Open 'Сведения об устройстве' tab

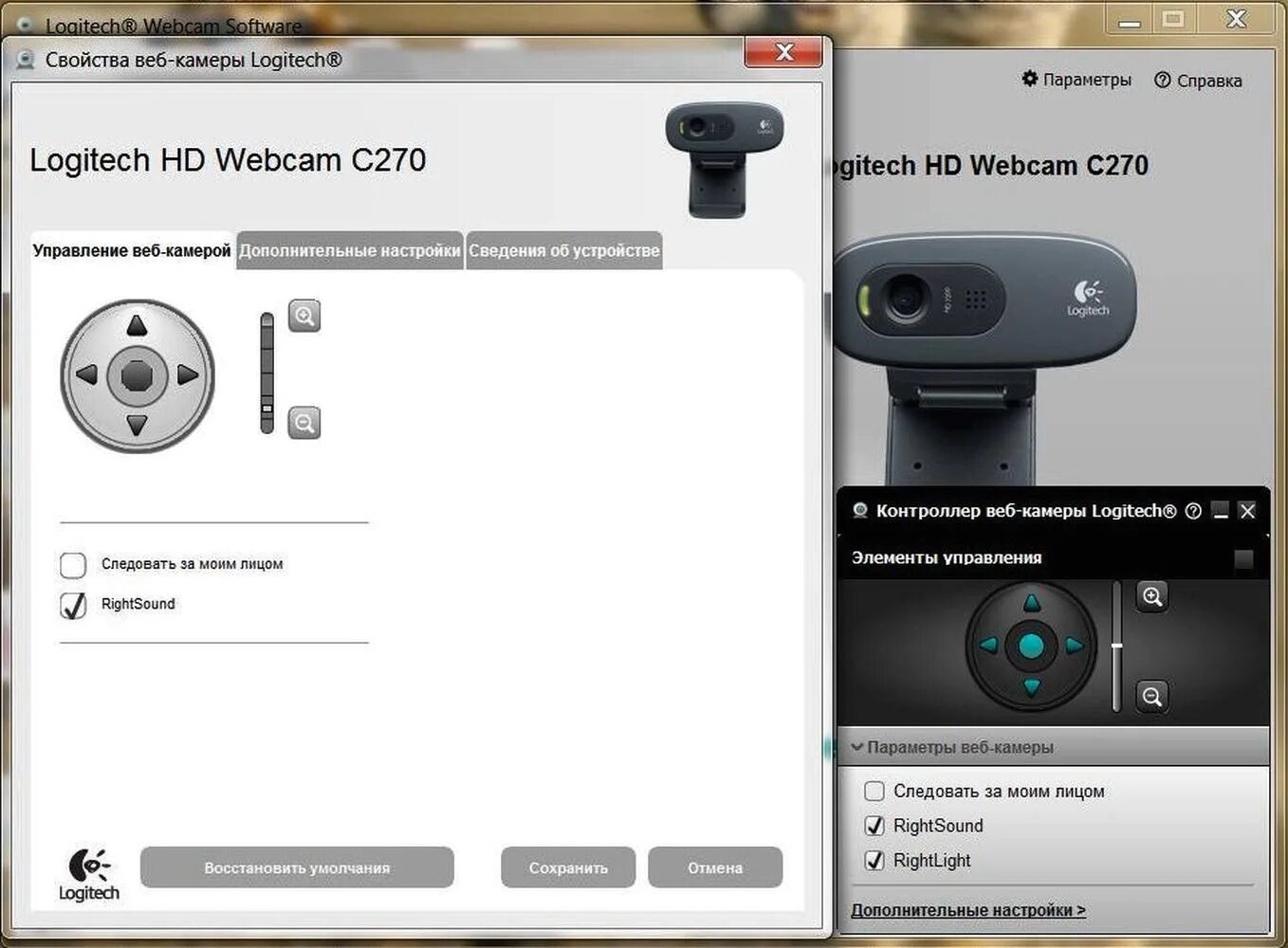pyautogui.click(x=564, y=250)
